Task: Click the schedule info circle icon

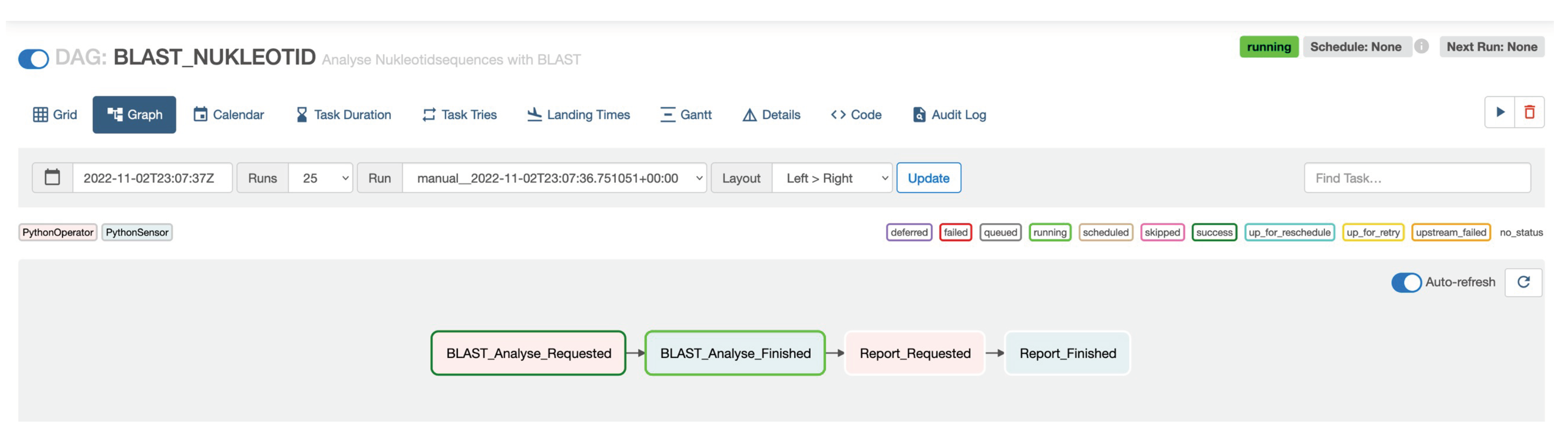Action: (1421, 47)
